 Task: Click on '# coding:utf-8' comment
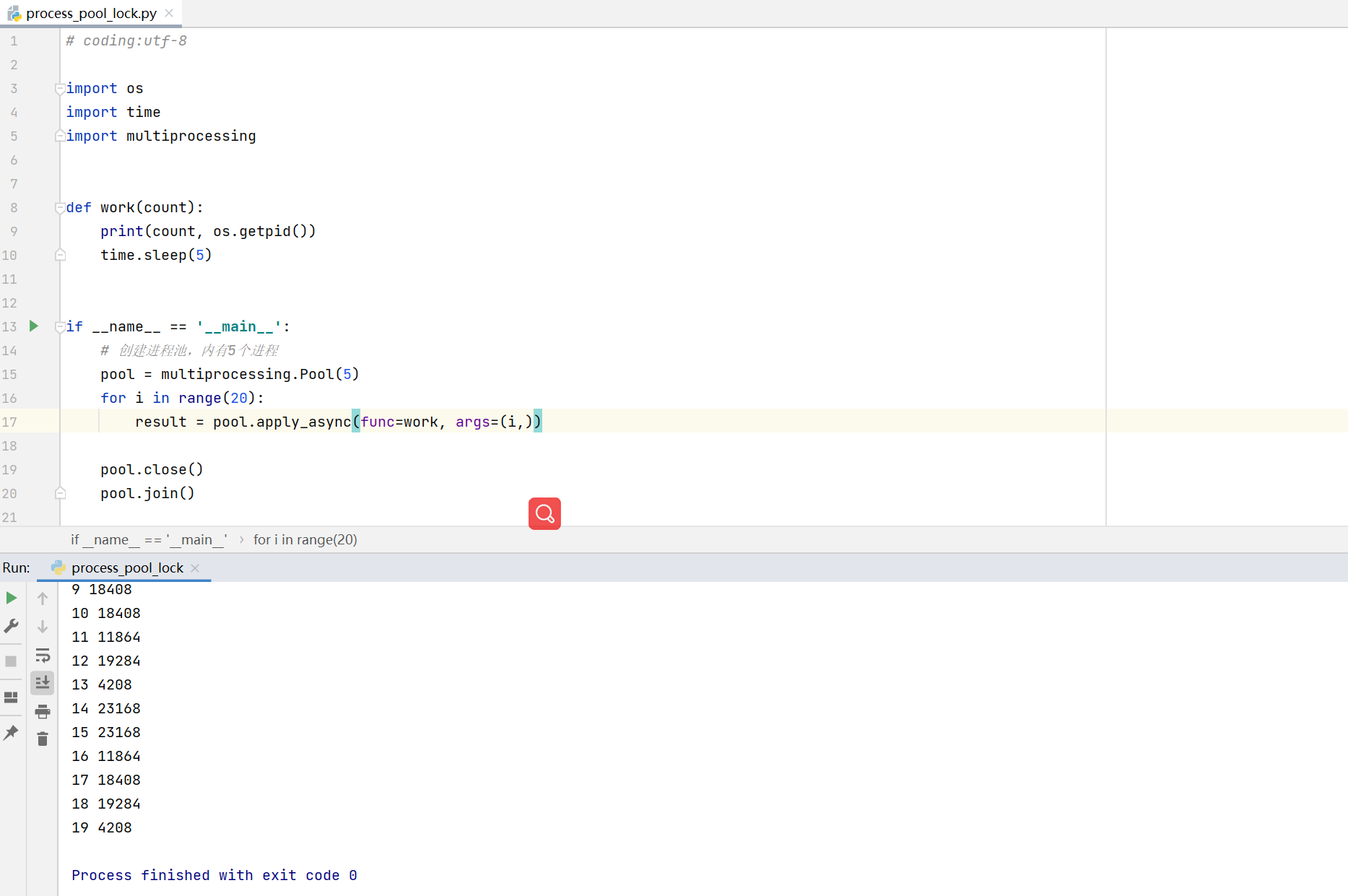(126, 40)
